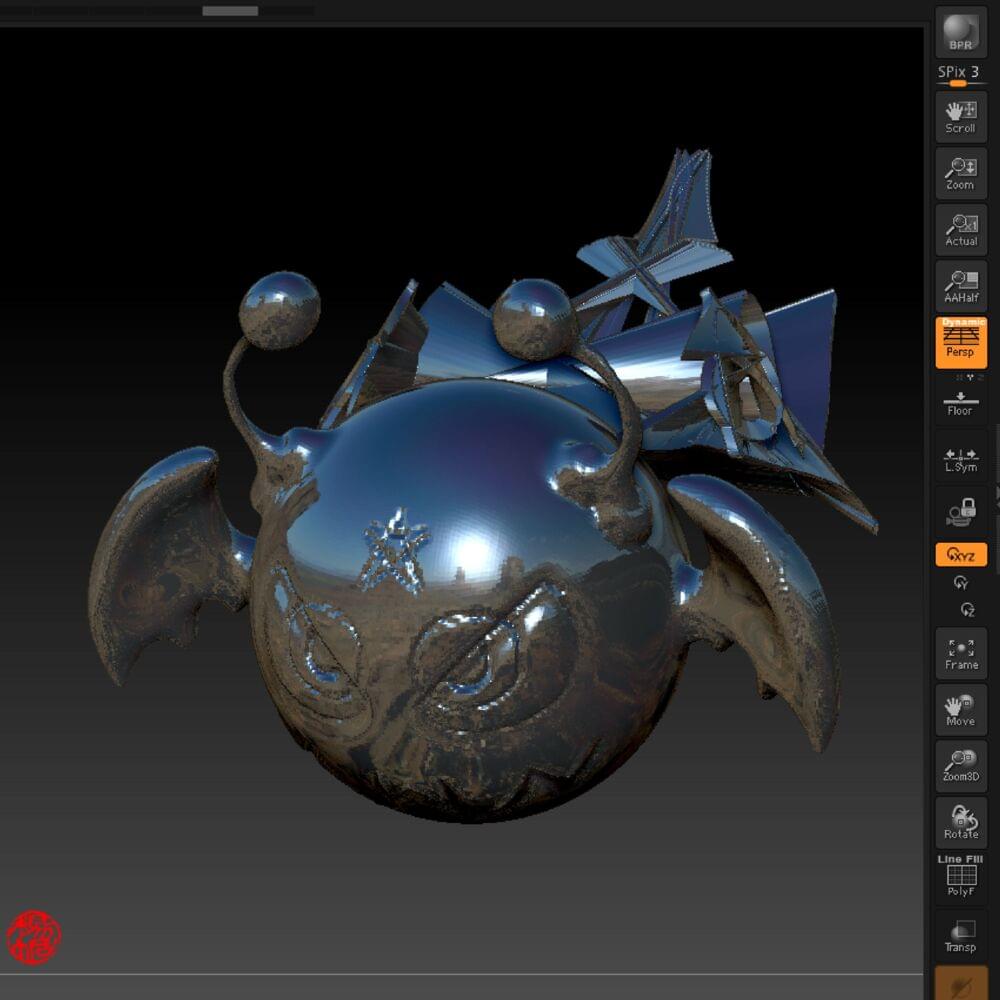Toggle Dynamic Persp perspective mode
Viewport: 1000px width, 1000px height.
tap(960, 342)
